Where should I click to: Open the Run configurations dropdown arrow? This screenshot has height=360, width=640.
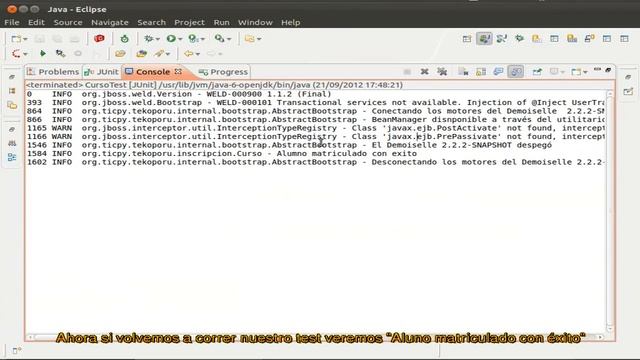180,39
